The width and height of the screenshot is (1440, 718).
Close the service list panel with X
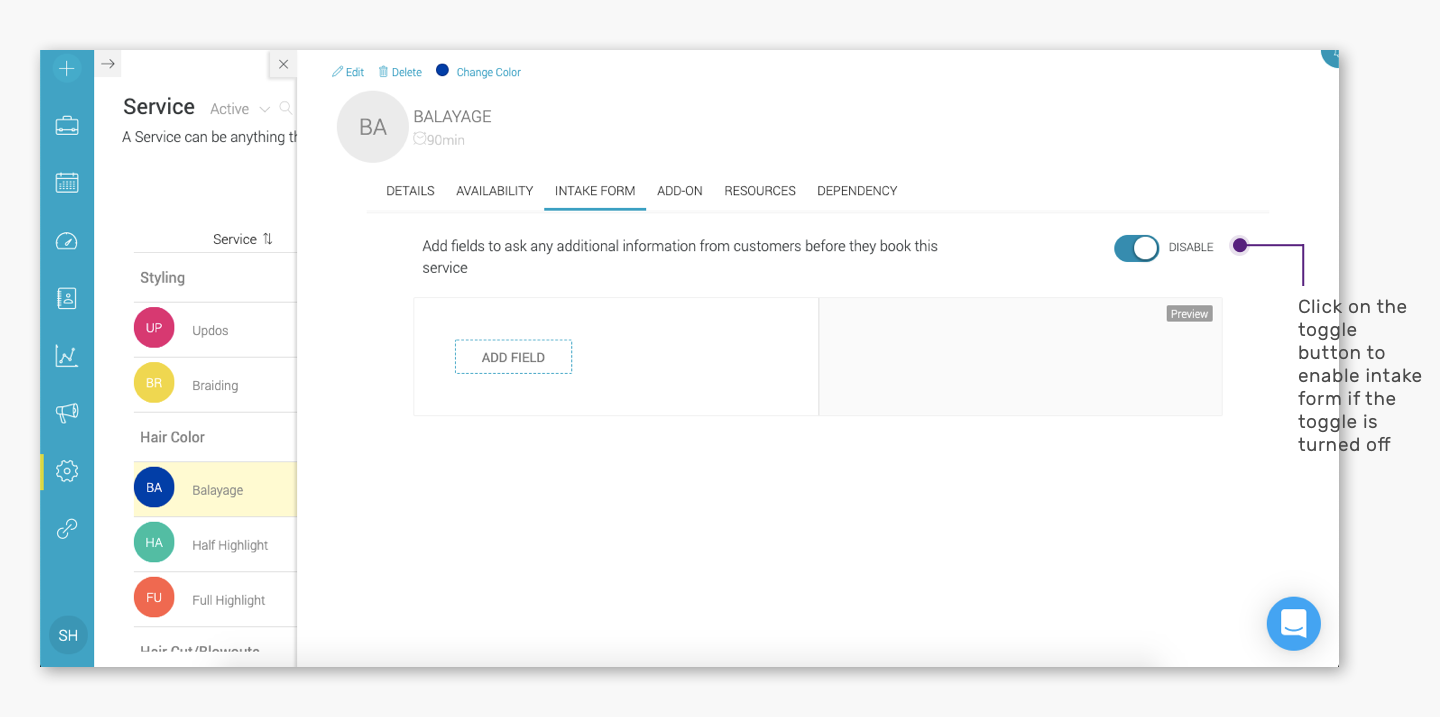283,64
